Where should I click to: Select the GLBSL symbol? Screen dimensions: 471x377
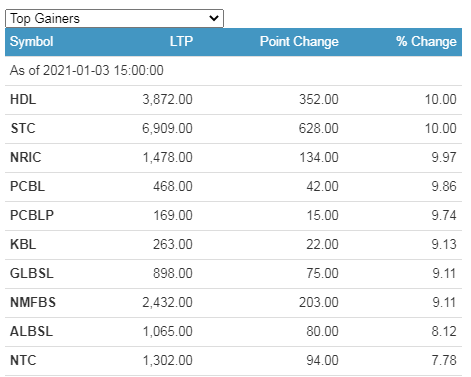click(x=32, y=273)
